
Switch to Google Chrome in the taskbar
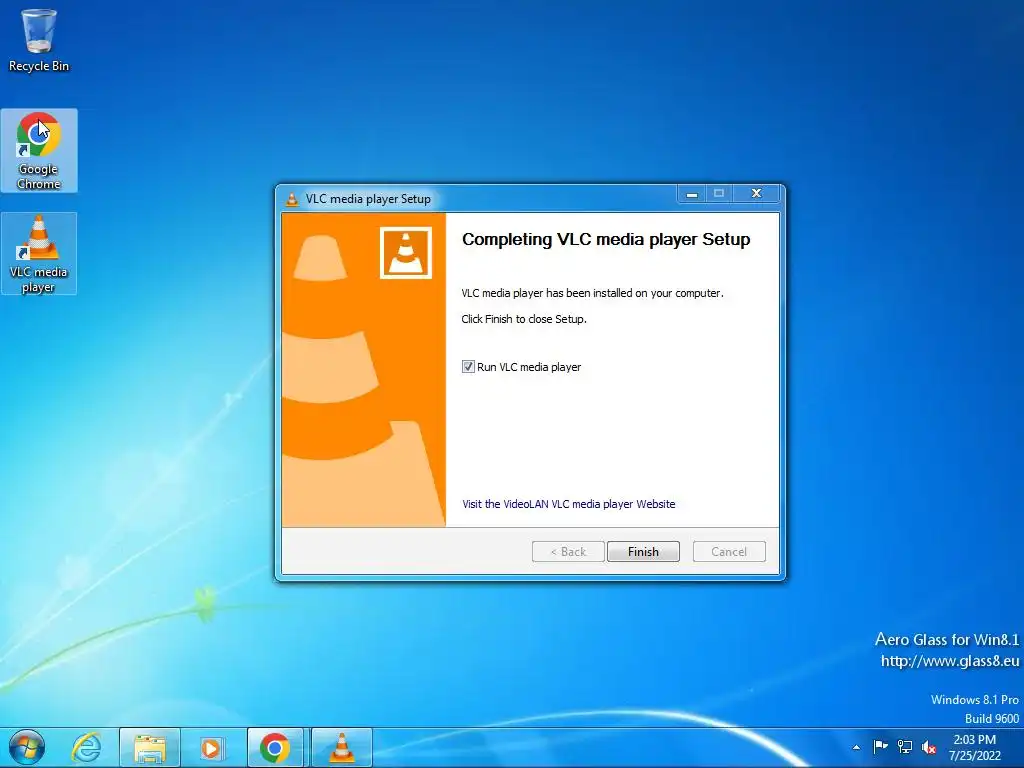coord(275,748)
